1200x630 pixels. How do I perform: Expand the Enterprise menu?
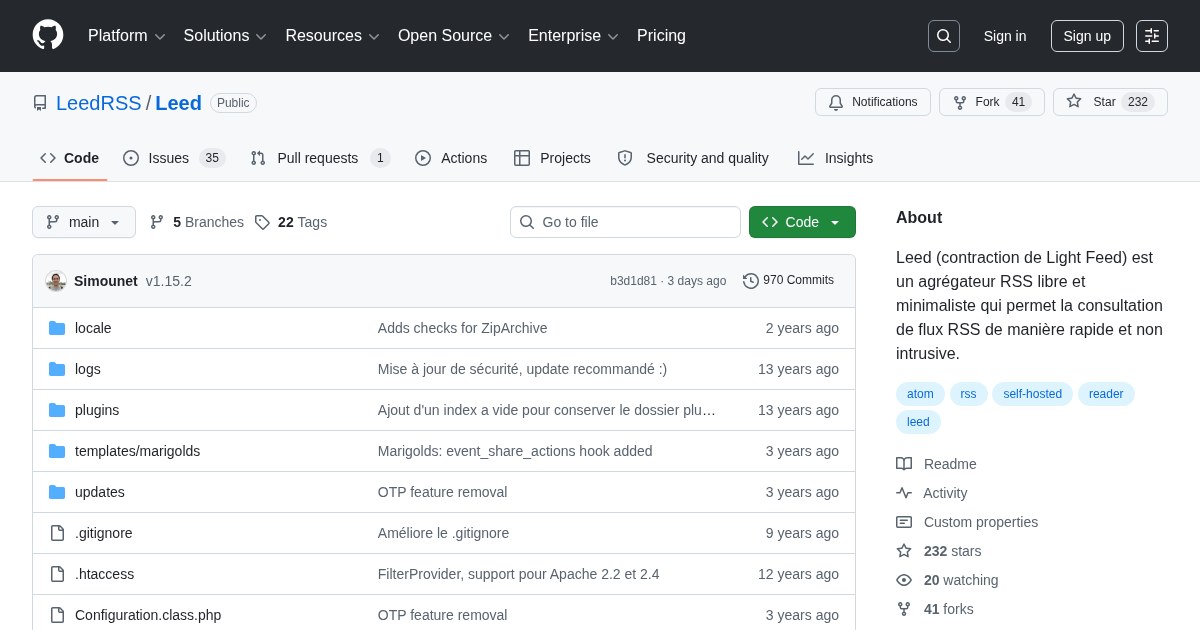pos(573,36)
